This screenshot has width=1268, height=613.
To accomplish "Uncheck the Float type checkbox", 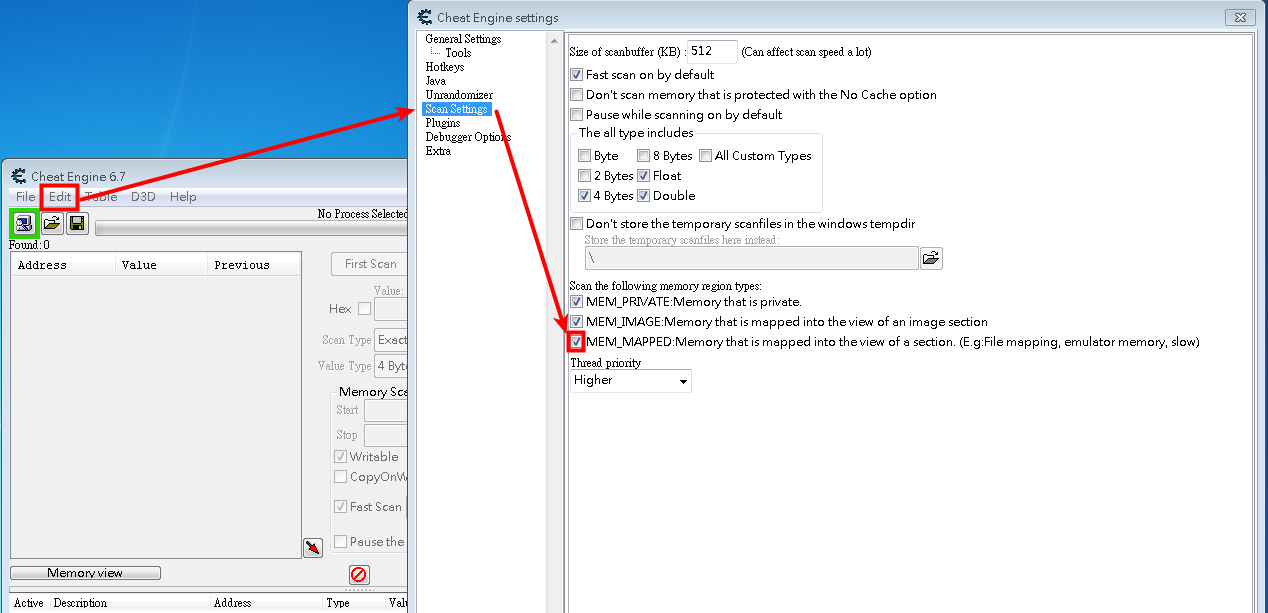I will pos(643,176).
